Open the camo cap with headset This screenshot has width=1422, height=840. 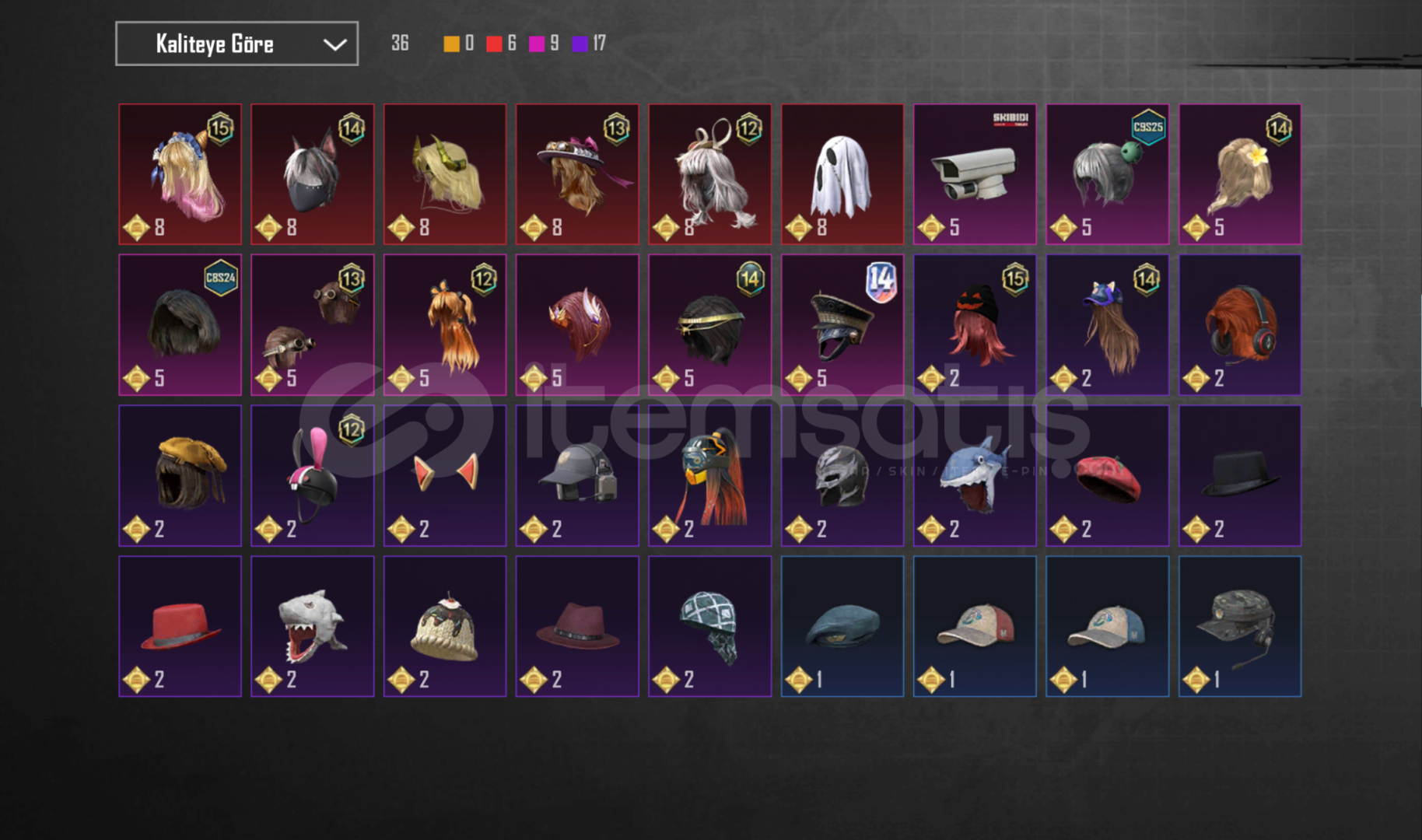[x=1240, y=626]
